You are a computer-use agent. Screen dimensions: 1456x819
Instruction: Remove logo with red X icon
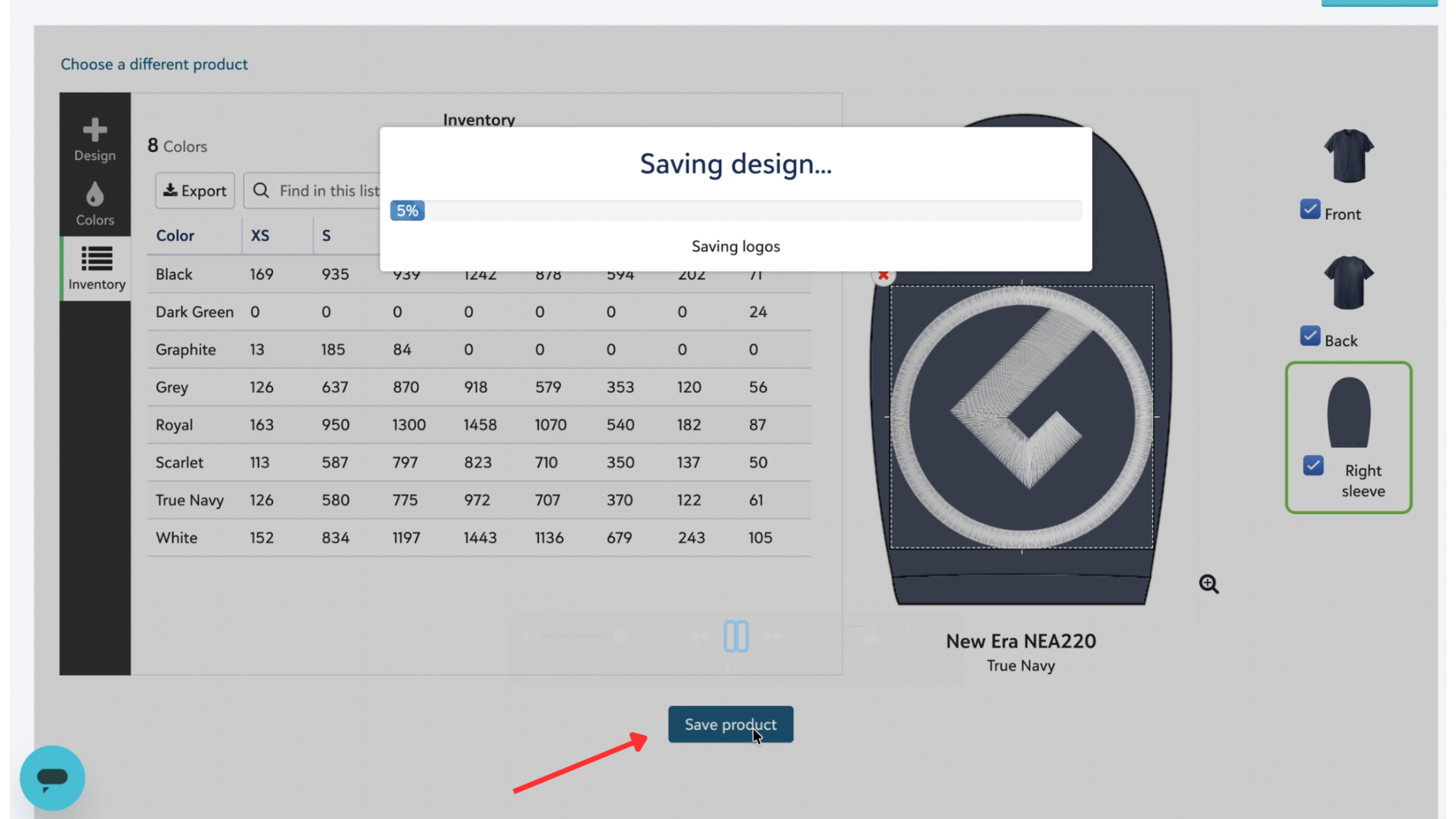coord(883,276)
